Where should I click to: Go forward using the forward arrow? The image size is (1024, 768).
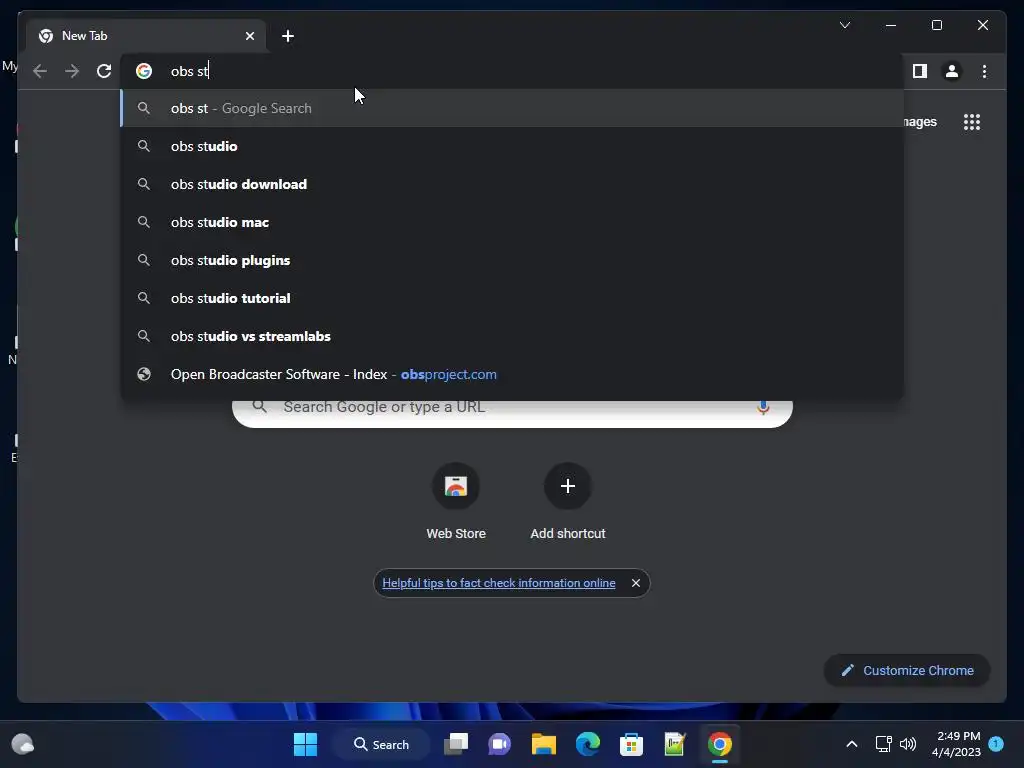click(72, 71)
